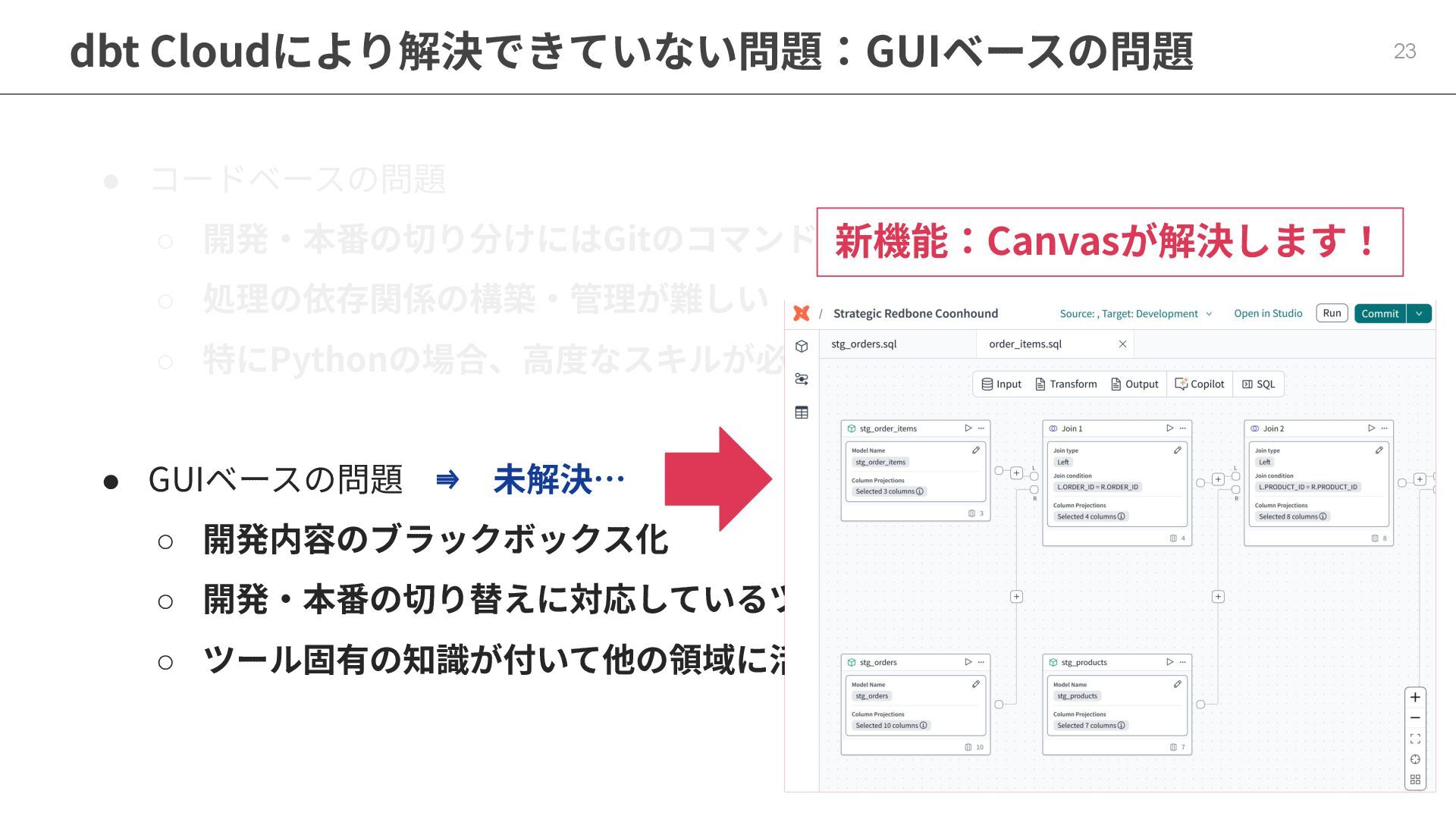Open the Source/Target Development dropdown
Image resolution: width=1456 pixels, height=819 pixels.
coord(1135,314)
